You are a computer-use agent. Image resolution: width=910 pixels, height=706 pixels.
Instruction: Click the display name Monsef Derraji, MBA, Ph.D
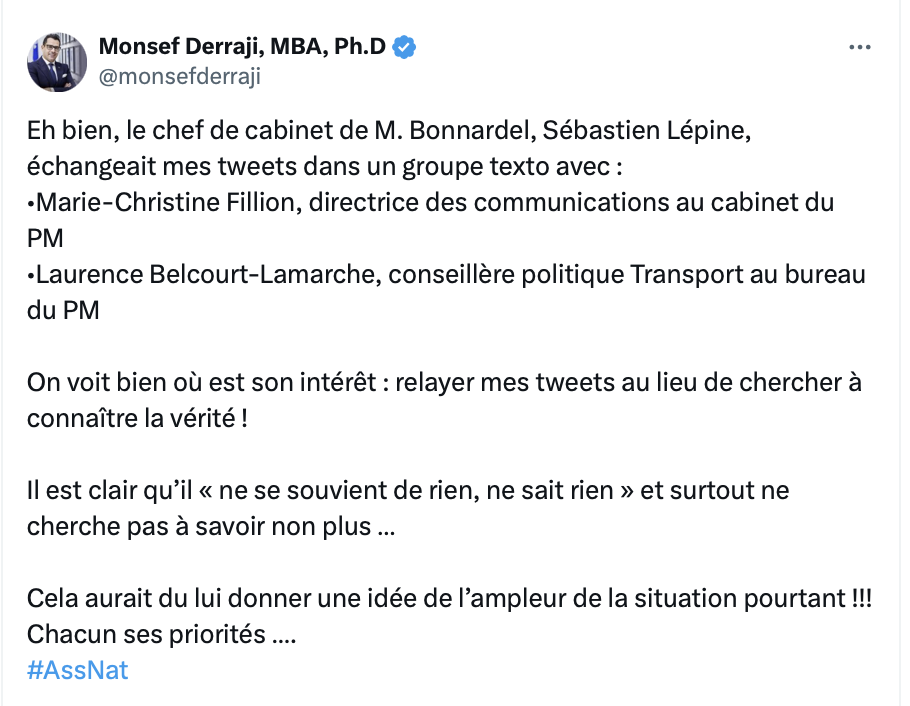pyautogui.click(x=242, y=46)
